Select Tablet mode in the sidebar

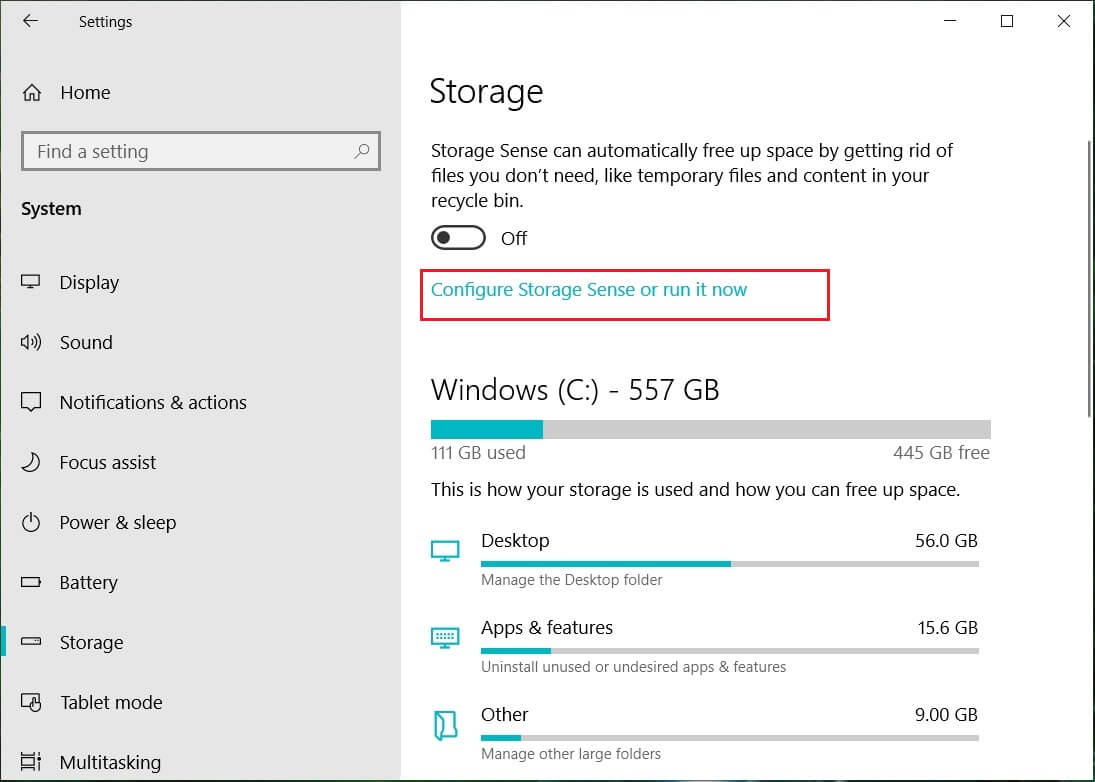(111, 703)
